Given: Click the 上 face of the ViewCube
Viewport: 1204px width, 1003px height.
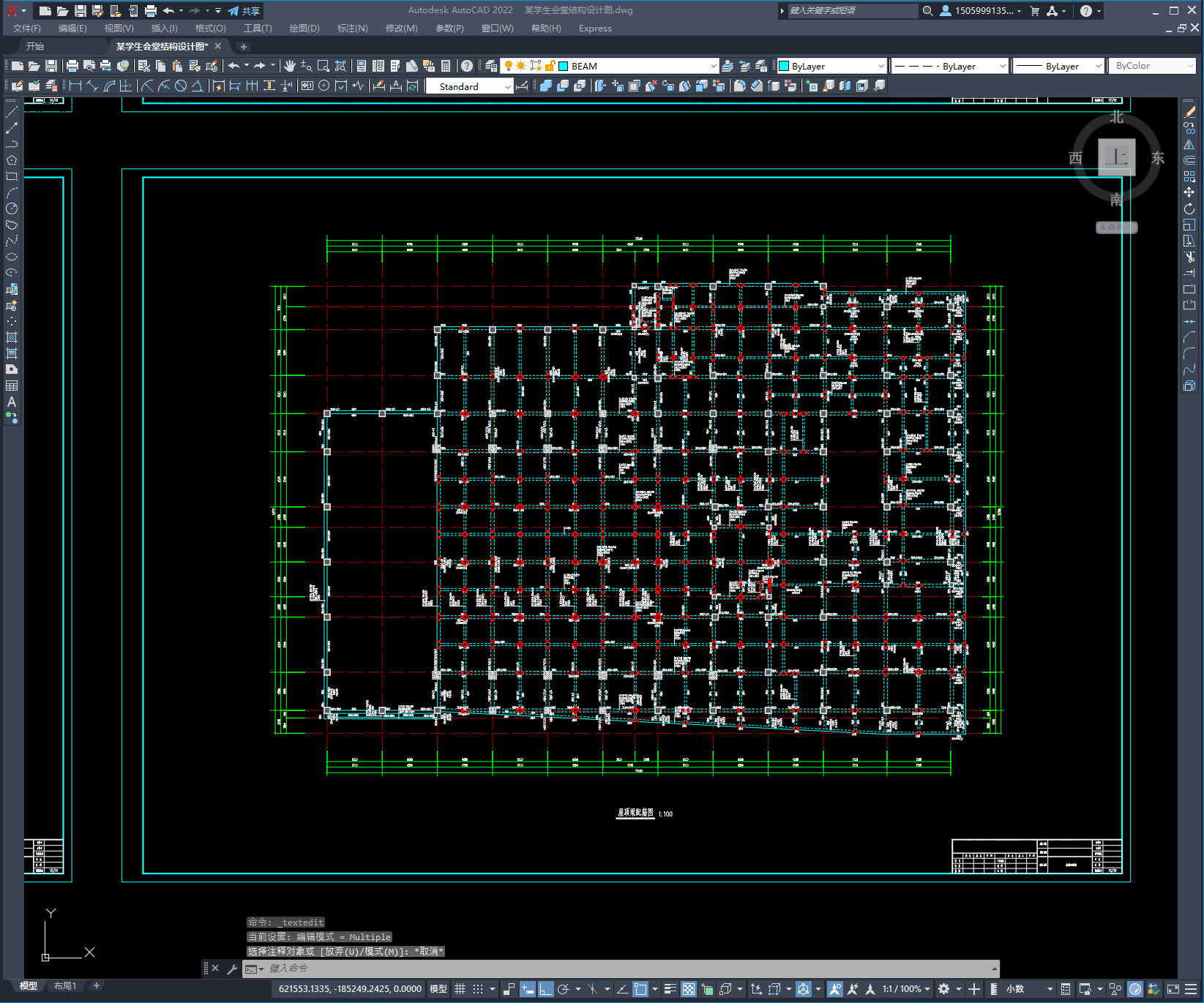Looking at the screenshot, I should [x=1117, y=157].
